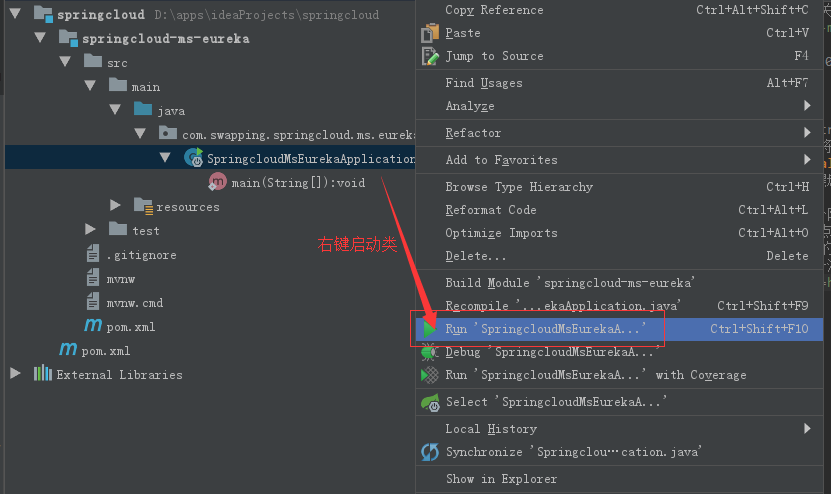Click the green Run triangle icon
Image resolution: width=831 pixels, height=494 pixels.
coord(429,329)
